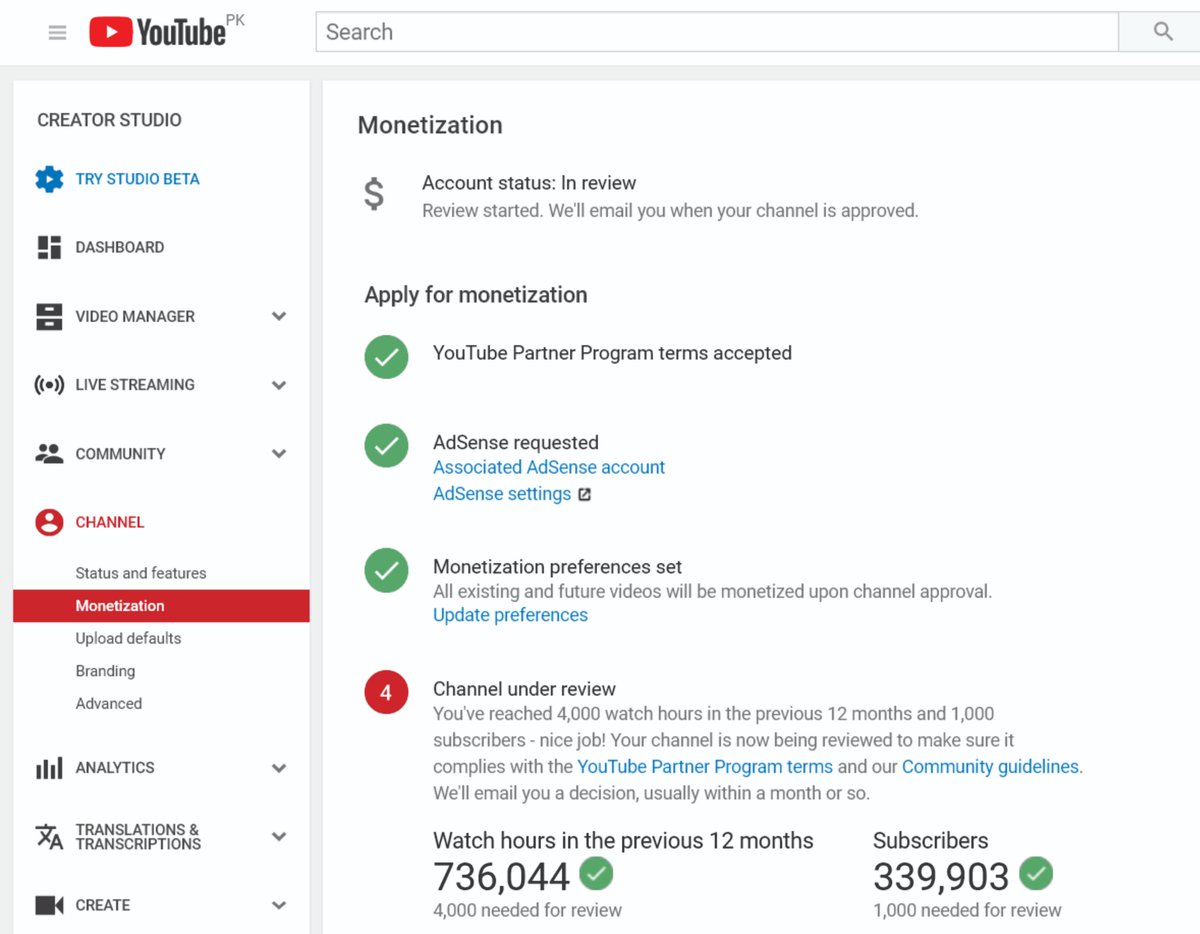Click external link icon beside AdSense settings
1200x934 pixels.
pos(585,494)
